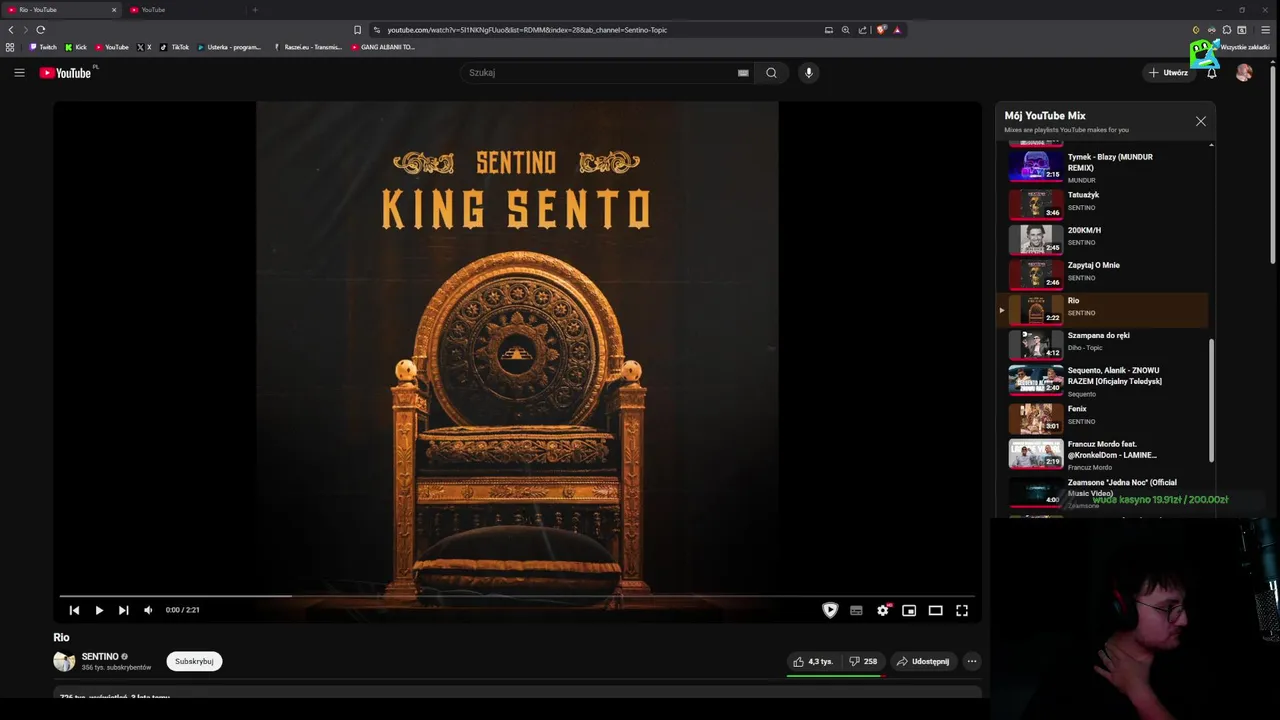Open TikTok bookmark
The width and height of the screenshot is (1280, 720).
pyautogui.click(x=175, y=47)
